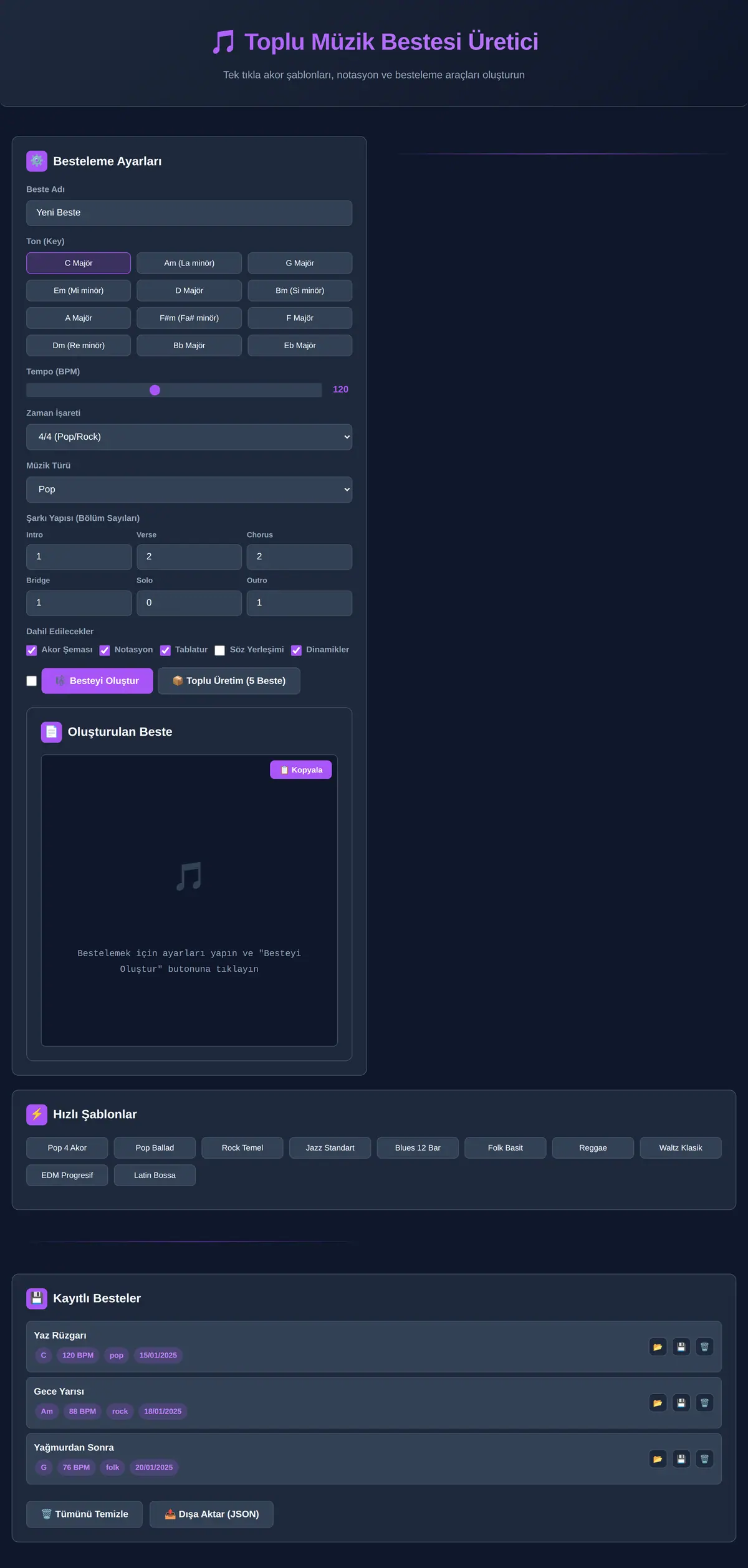The width and height of the screenshot is (748, 1568).
Task: Tick the checkbox left of Besteyi Oluştur
Action: pos(32,681)
